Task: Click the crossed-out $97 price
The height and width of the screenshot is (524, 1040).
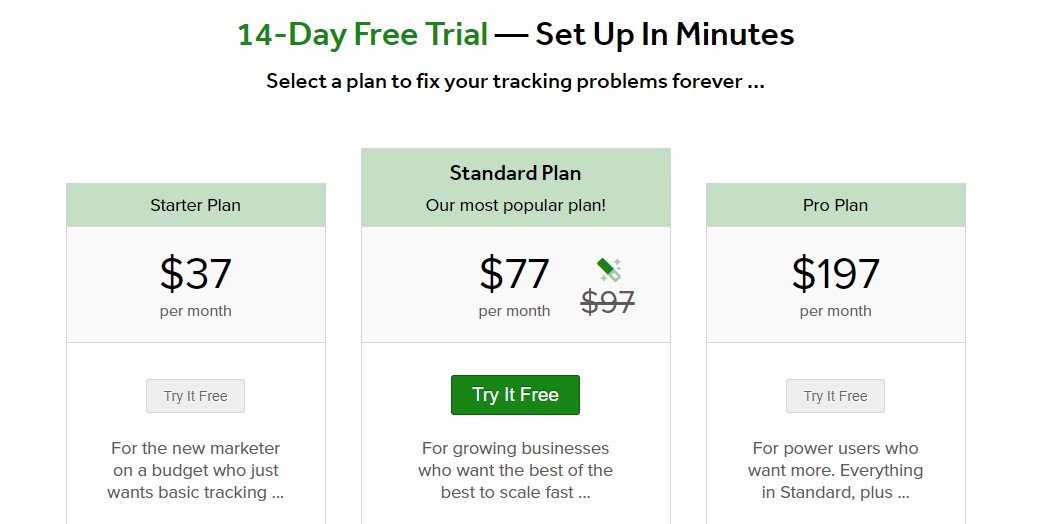Action: (608, 302)
